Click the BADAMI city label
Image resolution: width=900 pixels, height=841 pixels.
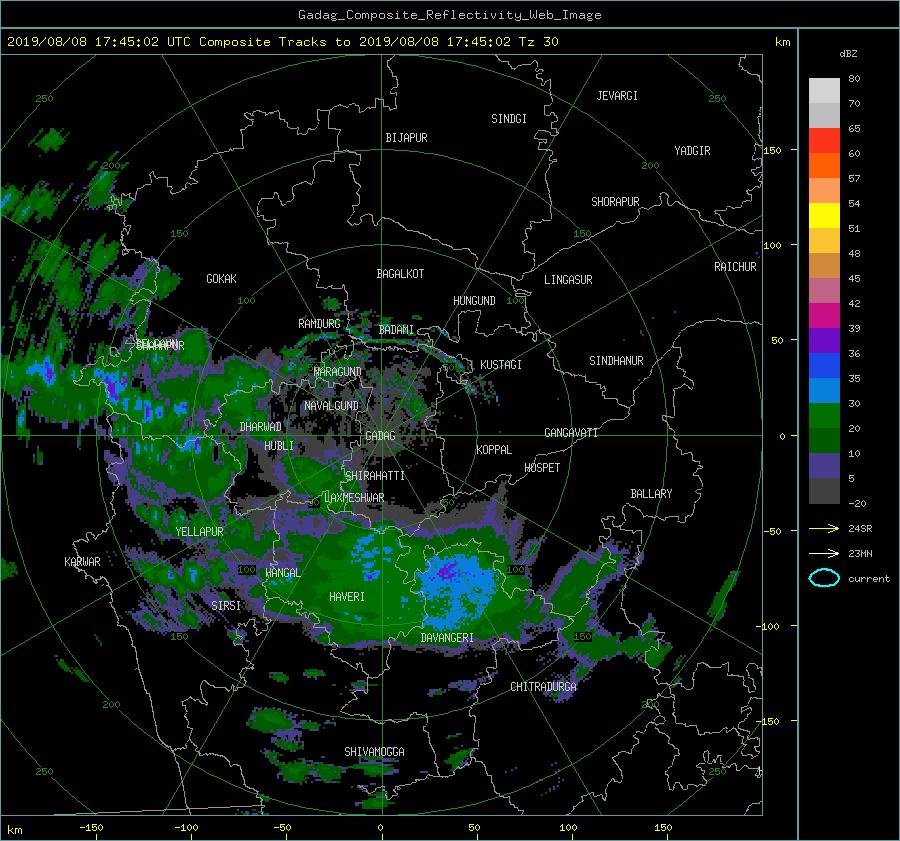coord(396,330)
